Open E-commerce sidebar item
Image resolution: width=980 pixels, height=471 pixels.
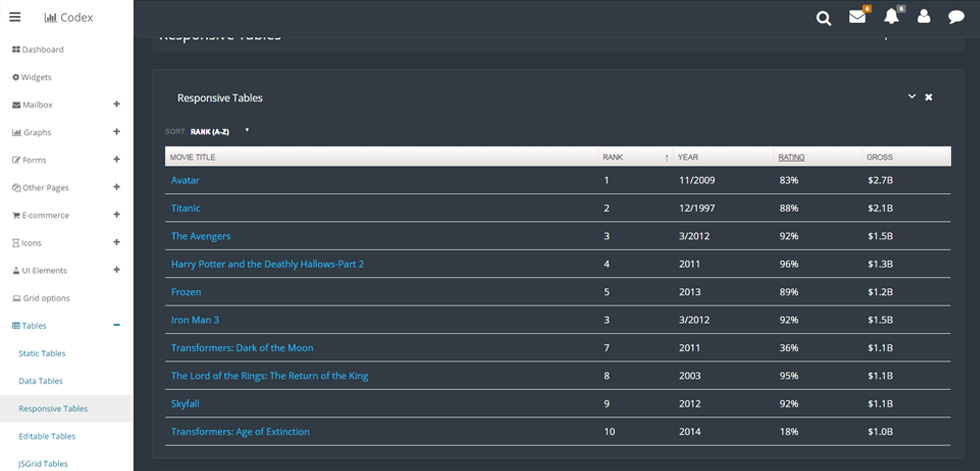point(41,216)
